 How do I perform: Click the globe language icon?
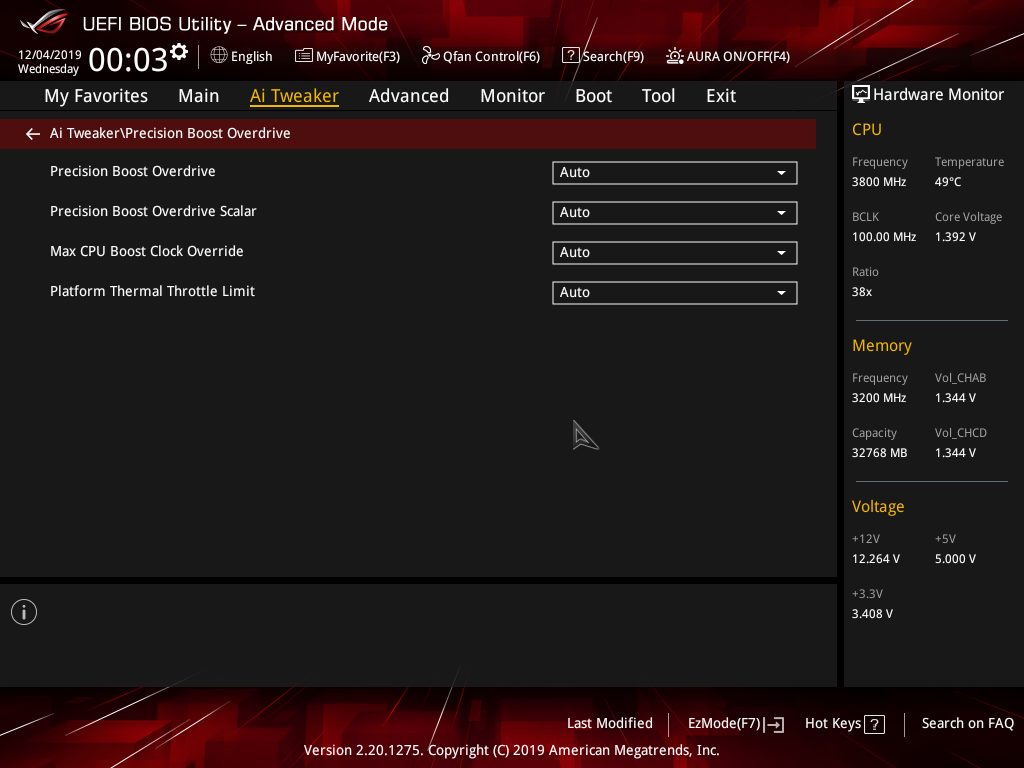pyautogui.click(x=219, y=56)
